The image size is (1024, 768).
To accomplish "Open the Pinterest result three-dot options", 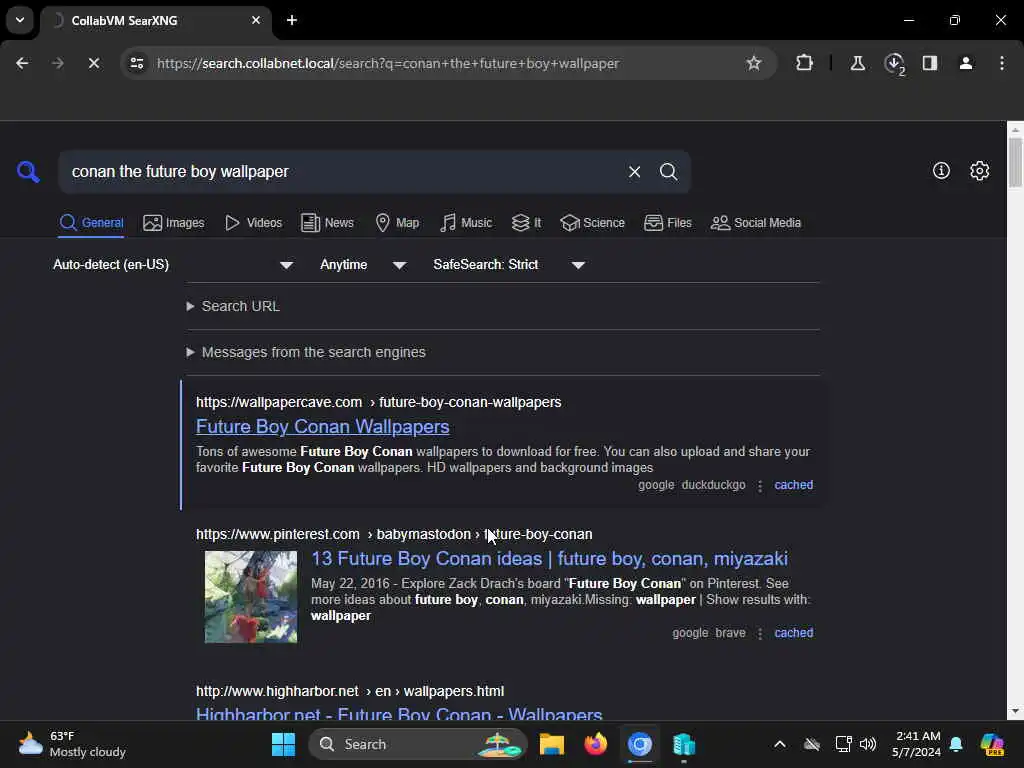I will [760, 633].
